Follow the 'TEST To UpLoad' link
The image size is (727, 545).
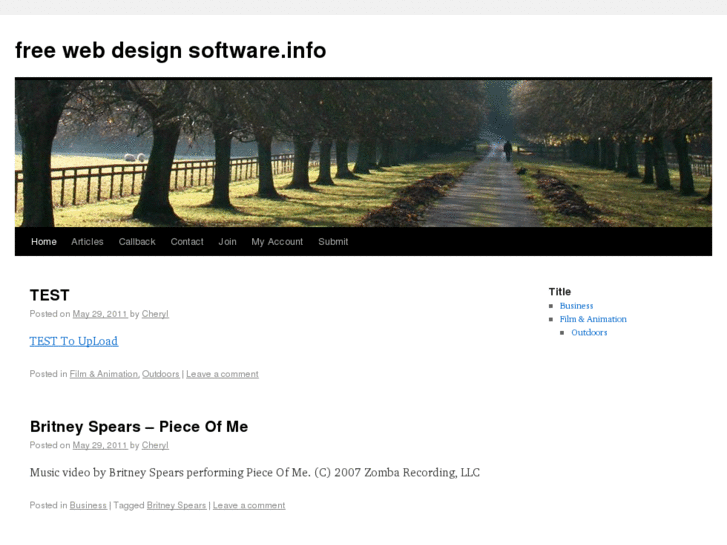tap(74, 341)
